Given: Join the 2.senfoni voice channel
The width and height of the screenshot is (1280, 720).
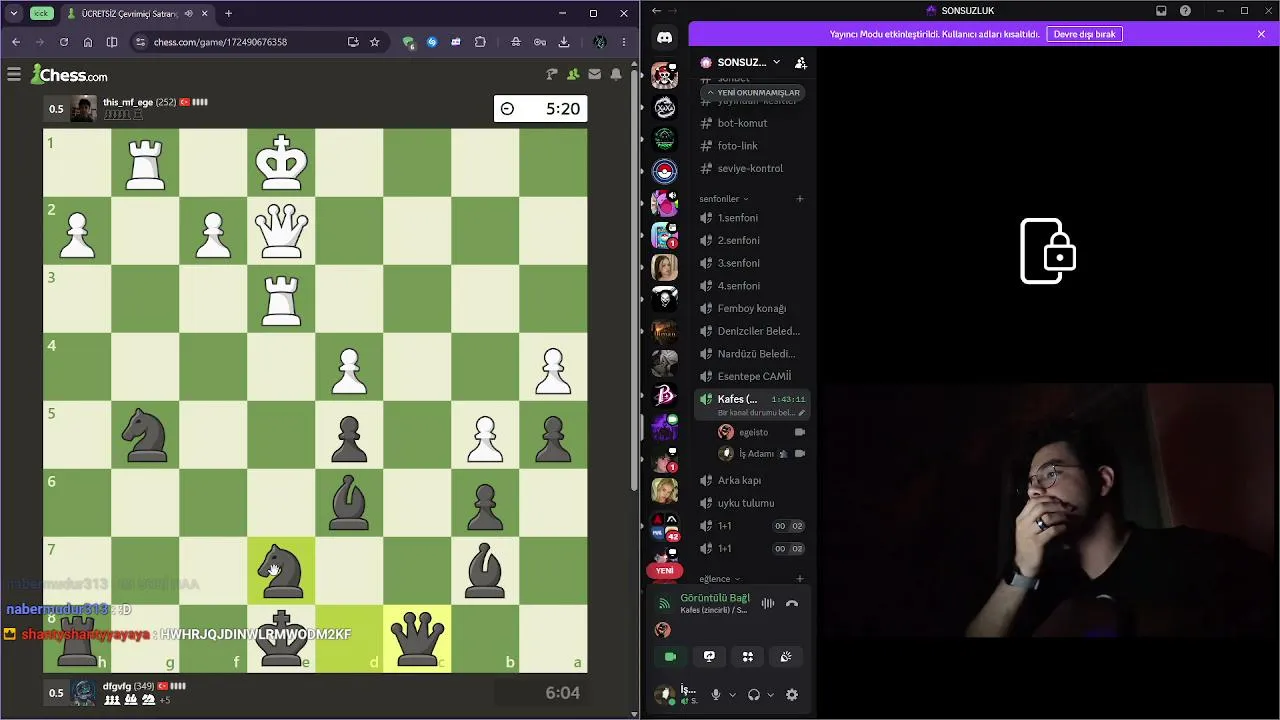Looking at the screenshot, I should (x=752, y=240).
